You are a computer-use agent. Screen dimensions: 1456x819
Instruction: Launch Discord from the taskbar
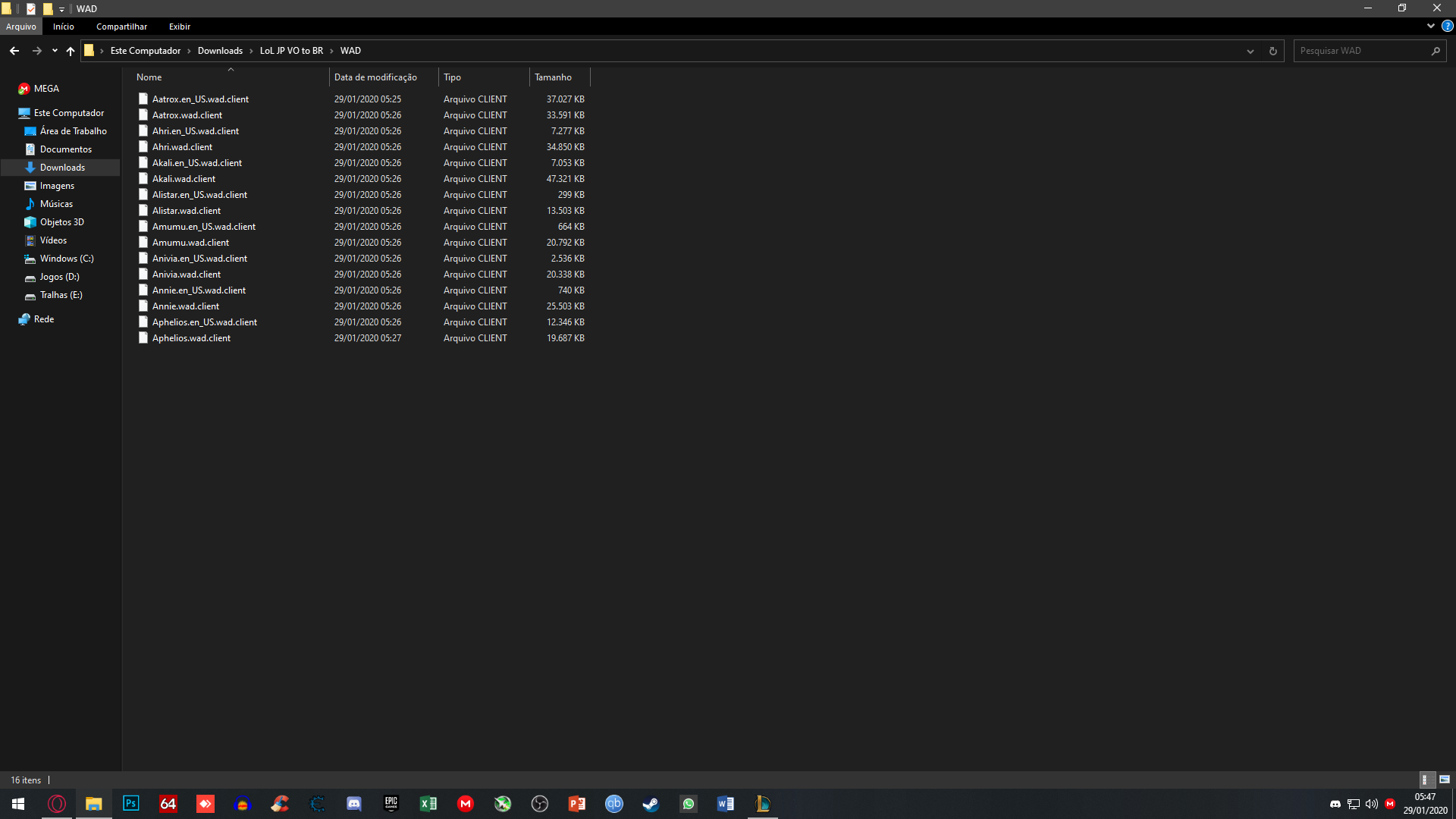pyautogui.click(x=353, y=804)
